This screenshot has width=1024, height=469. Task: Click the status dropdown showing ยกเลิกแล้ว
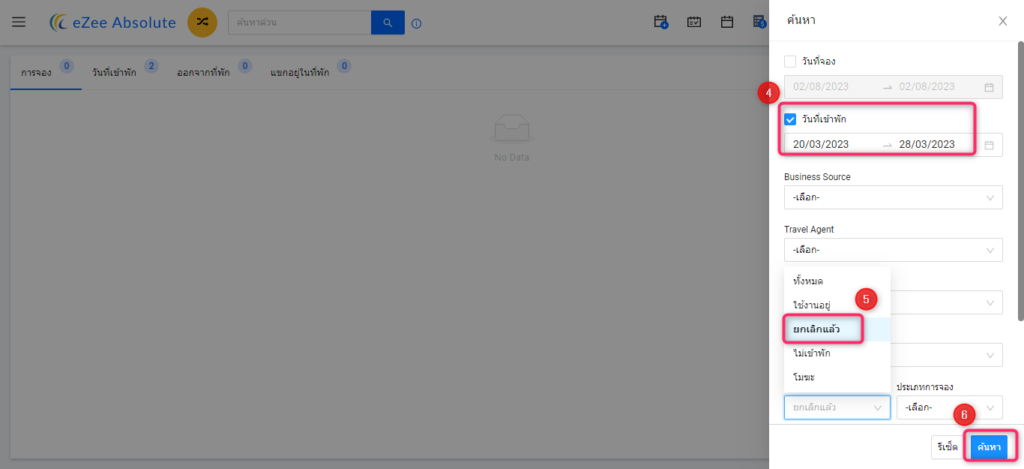click(837, 408)
